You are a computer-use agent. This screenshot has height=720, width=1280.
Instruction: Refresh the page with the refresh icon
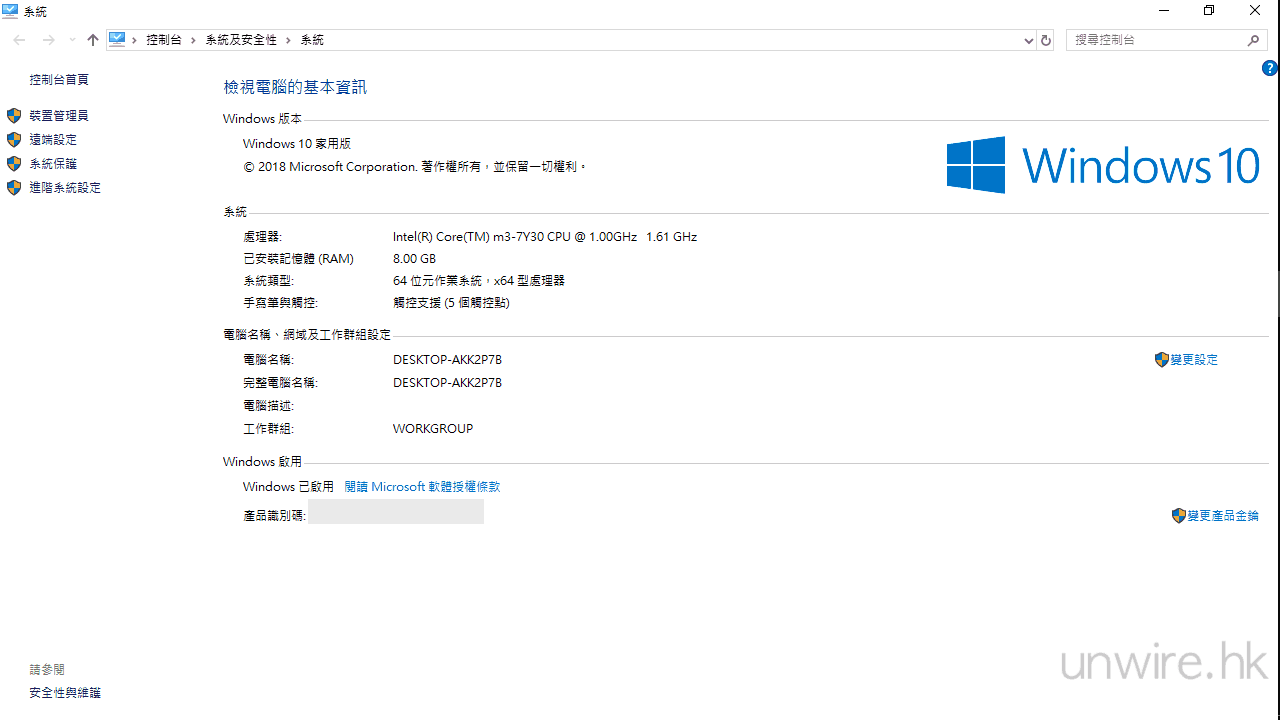pos(1046,40)
